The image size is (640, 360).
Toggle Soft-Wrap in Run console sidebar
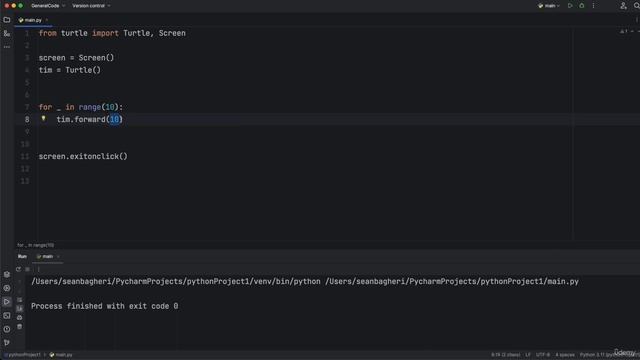pyautogui.click(x=20, y=300)
